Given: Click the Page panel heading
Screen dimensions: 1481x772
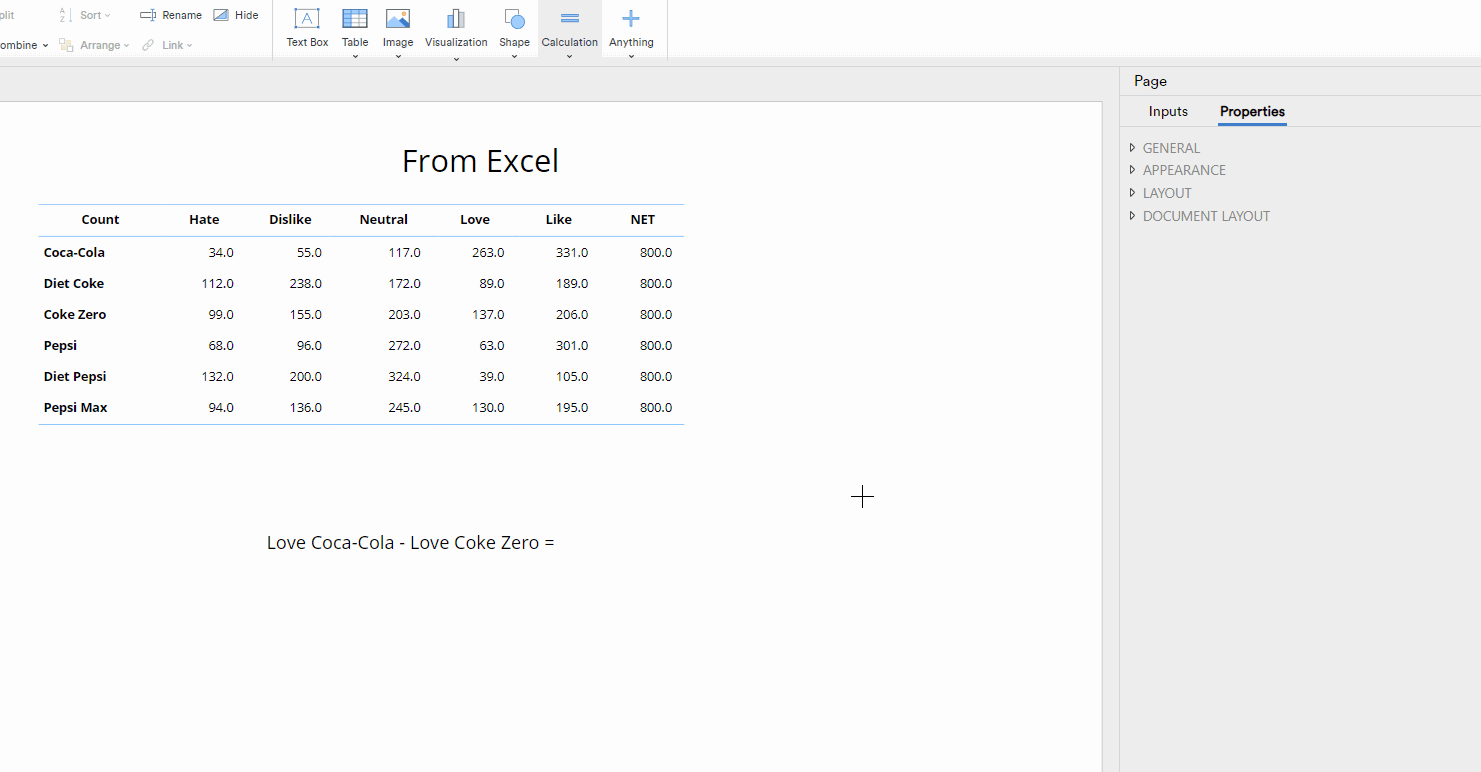Looking at the screenshot, I should 1150,81.
